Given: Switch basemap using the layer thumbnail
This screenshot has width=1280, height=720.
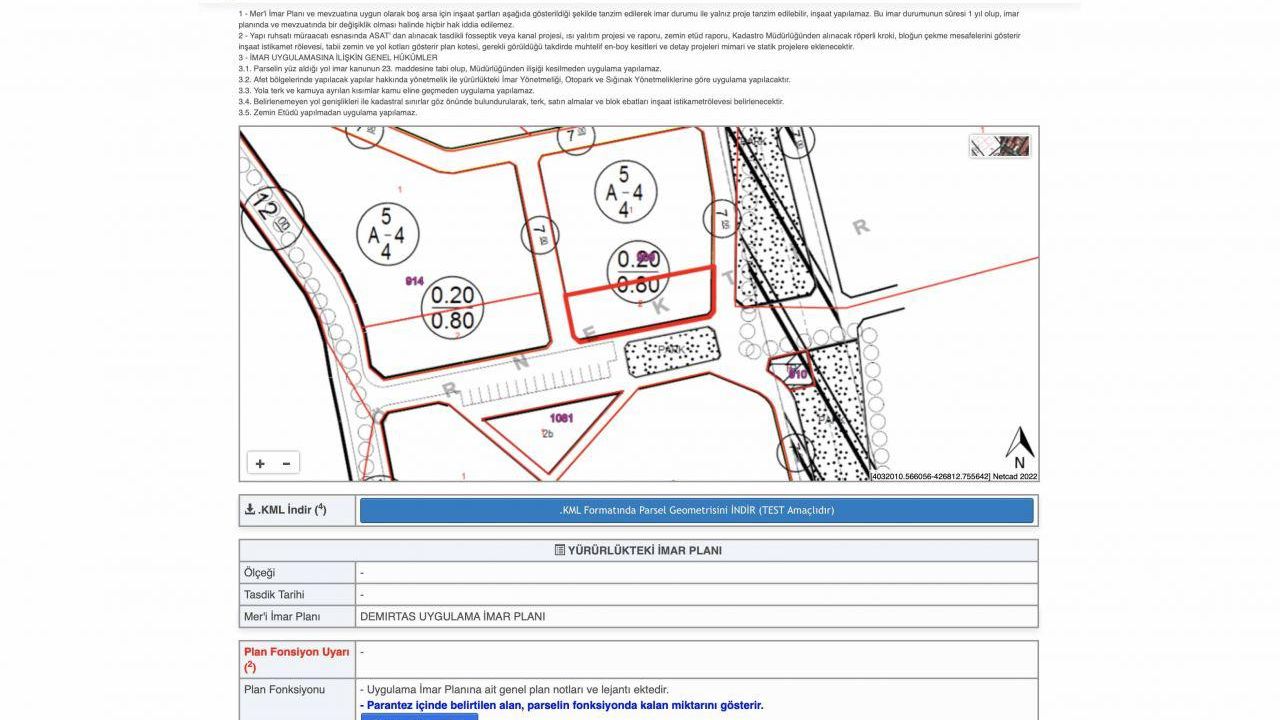Looking at the screenshot, I should 1000,146.
